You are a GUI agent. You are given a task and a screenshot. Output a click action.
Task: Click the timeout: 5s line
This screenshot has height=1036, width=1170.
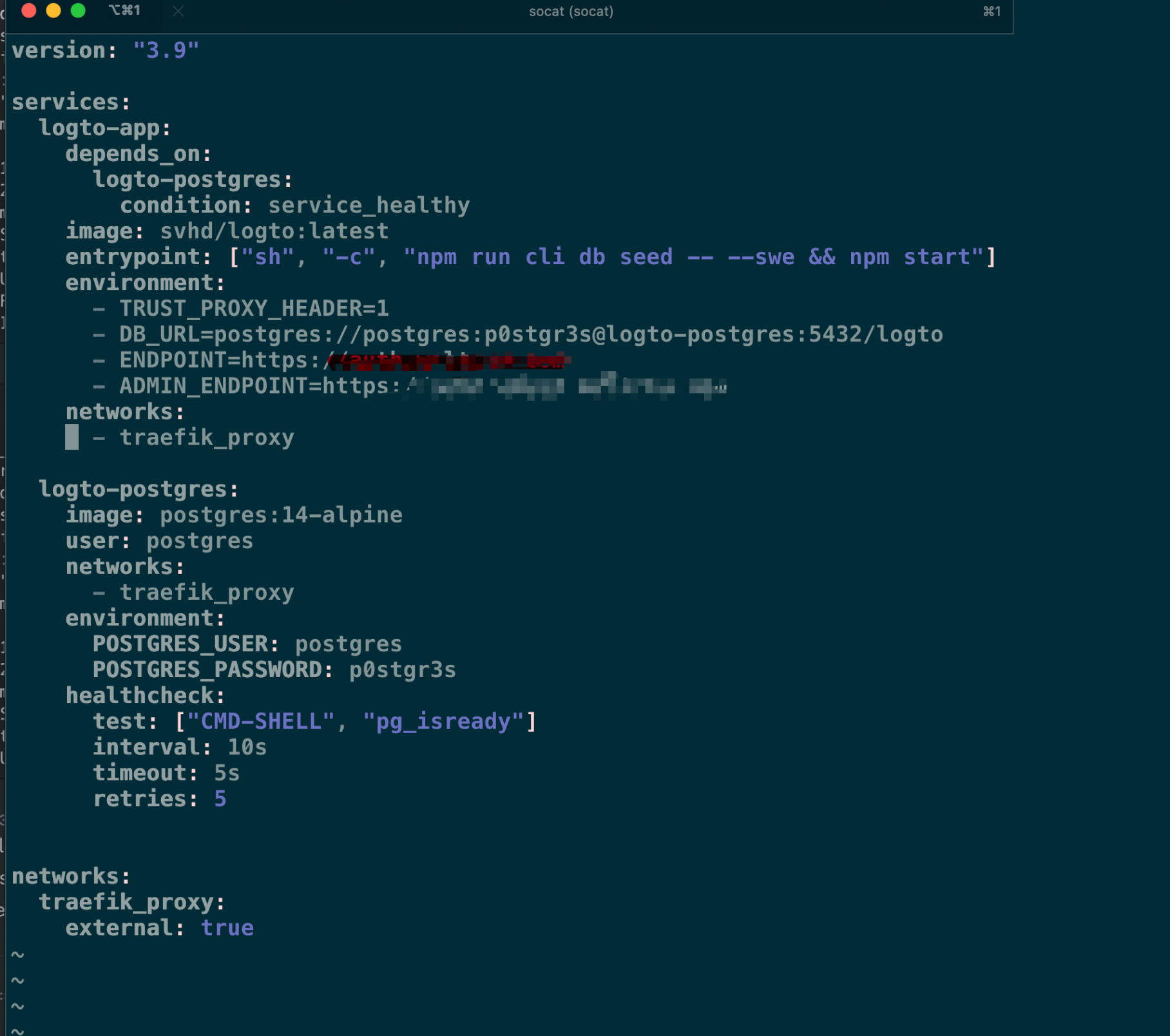(x=166, y=772)
